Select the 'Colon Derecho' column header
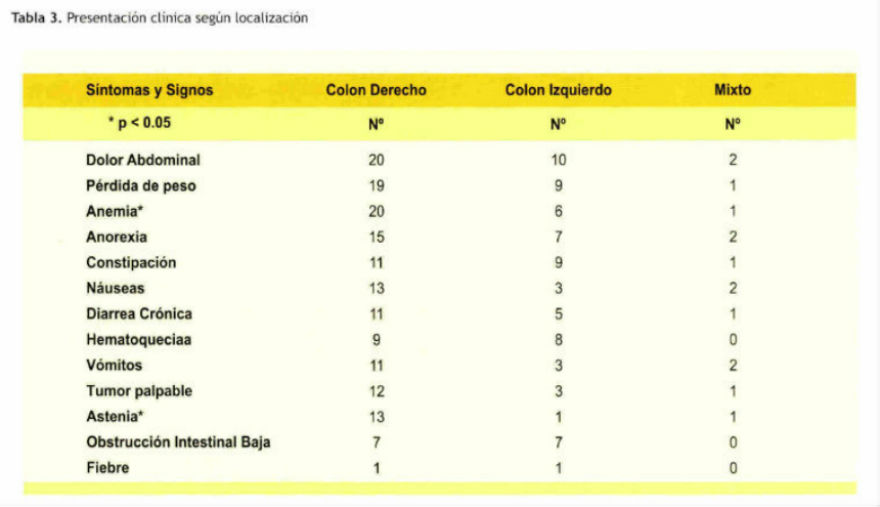 point(376,90)
